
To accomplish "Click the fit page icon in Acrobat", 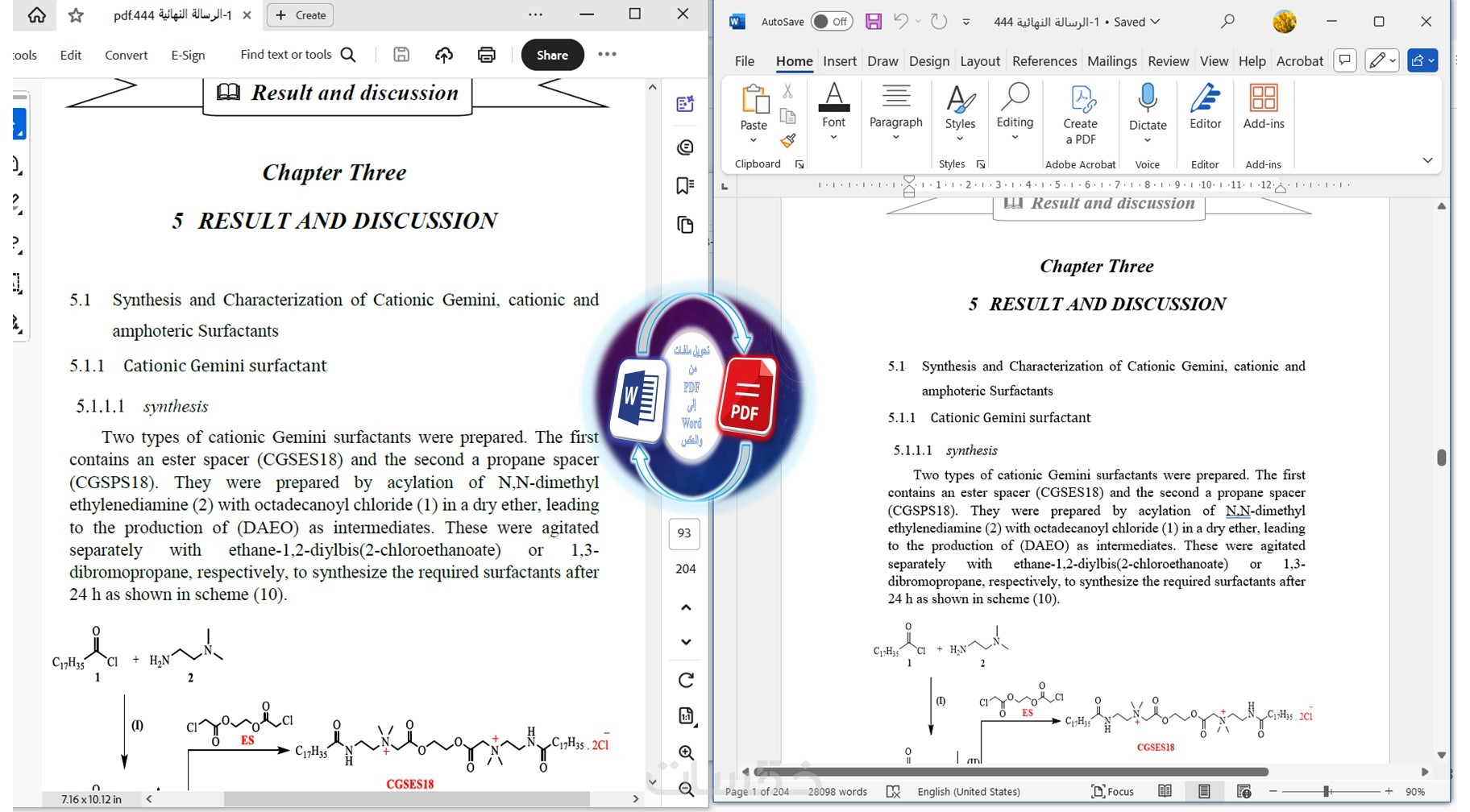I will 686,716.
